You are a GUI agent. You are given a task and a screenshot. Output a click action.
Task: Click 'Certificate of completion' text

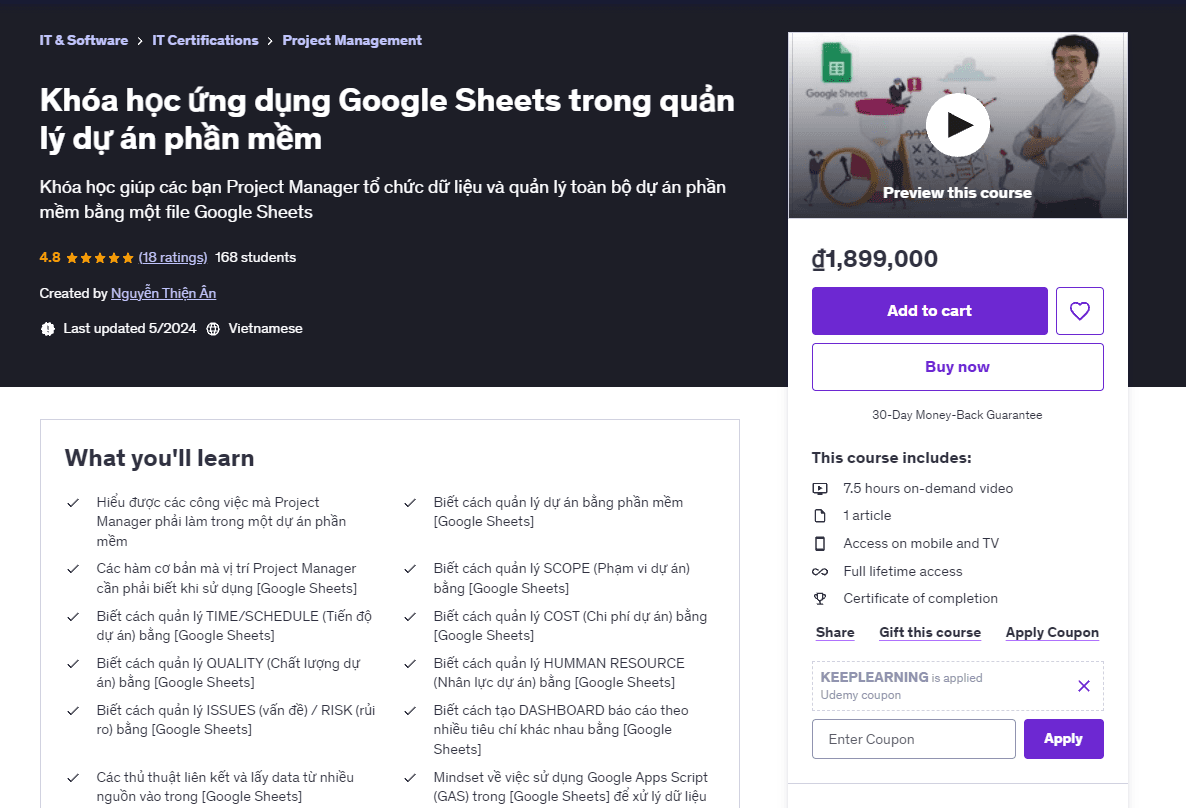tap(920, 598)
